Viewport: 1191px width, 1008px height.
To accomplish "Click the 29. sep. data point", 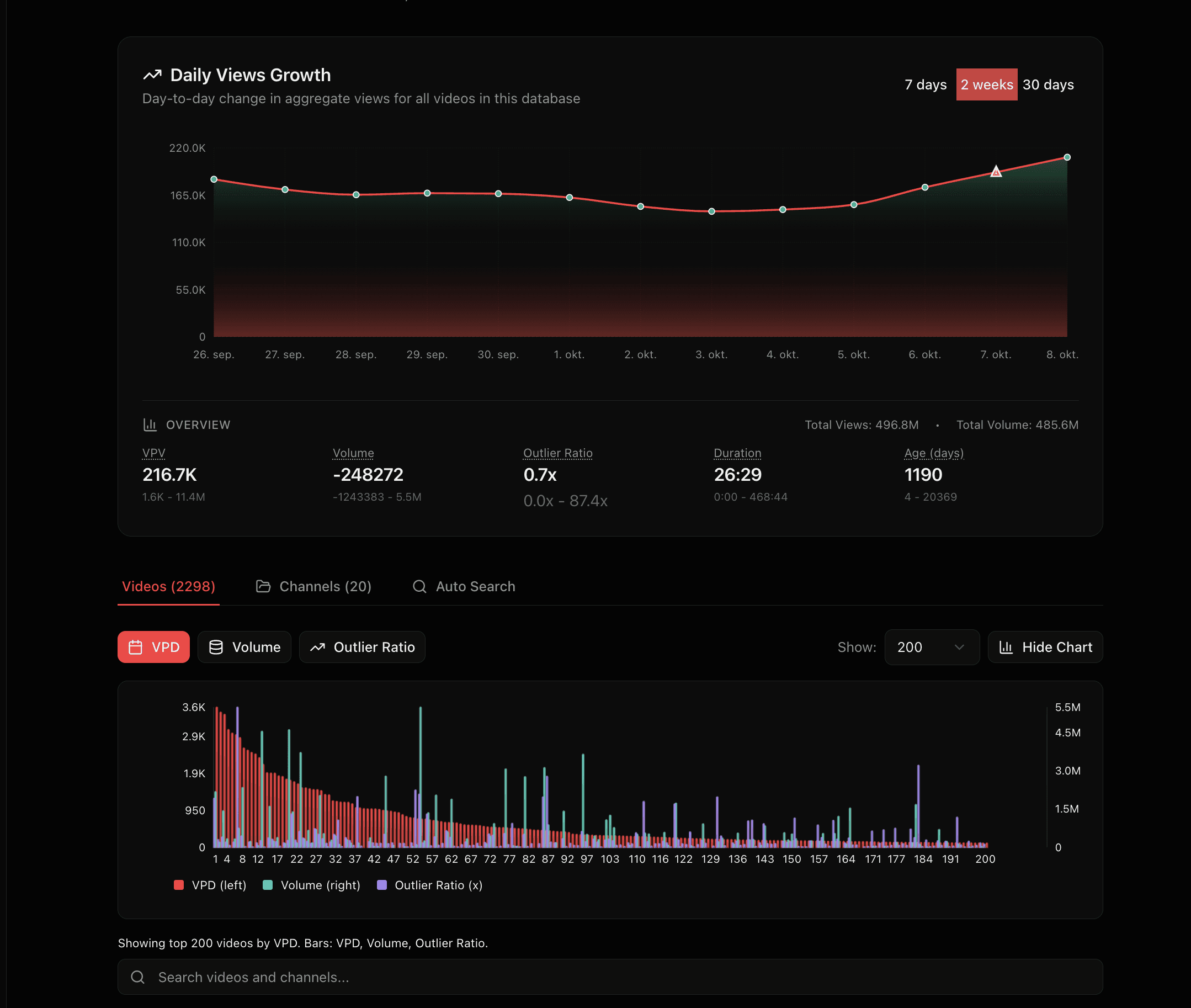I will (427, 193).
